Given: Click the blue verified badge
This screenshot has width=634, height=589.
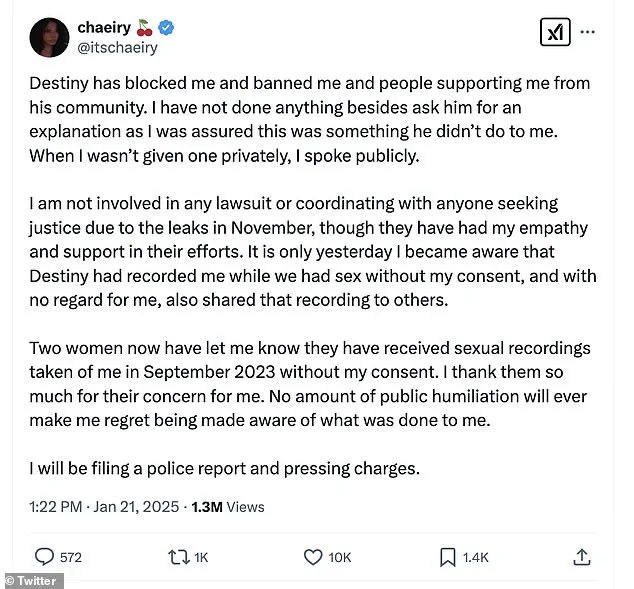Looking at the screenshot, I should coord(166,27).
